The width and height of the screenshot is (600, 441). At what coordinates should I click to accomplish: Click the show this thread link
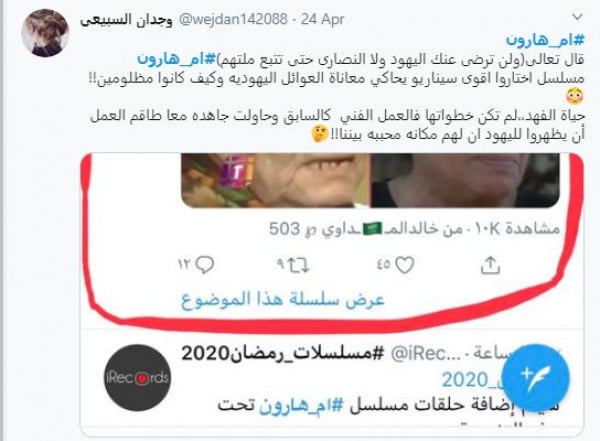click(x=283, y=300)
